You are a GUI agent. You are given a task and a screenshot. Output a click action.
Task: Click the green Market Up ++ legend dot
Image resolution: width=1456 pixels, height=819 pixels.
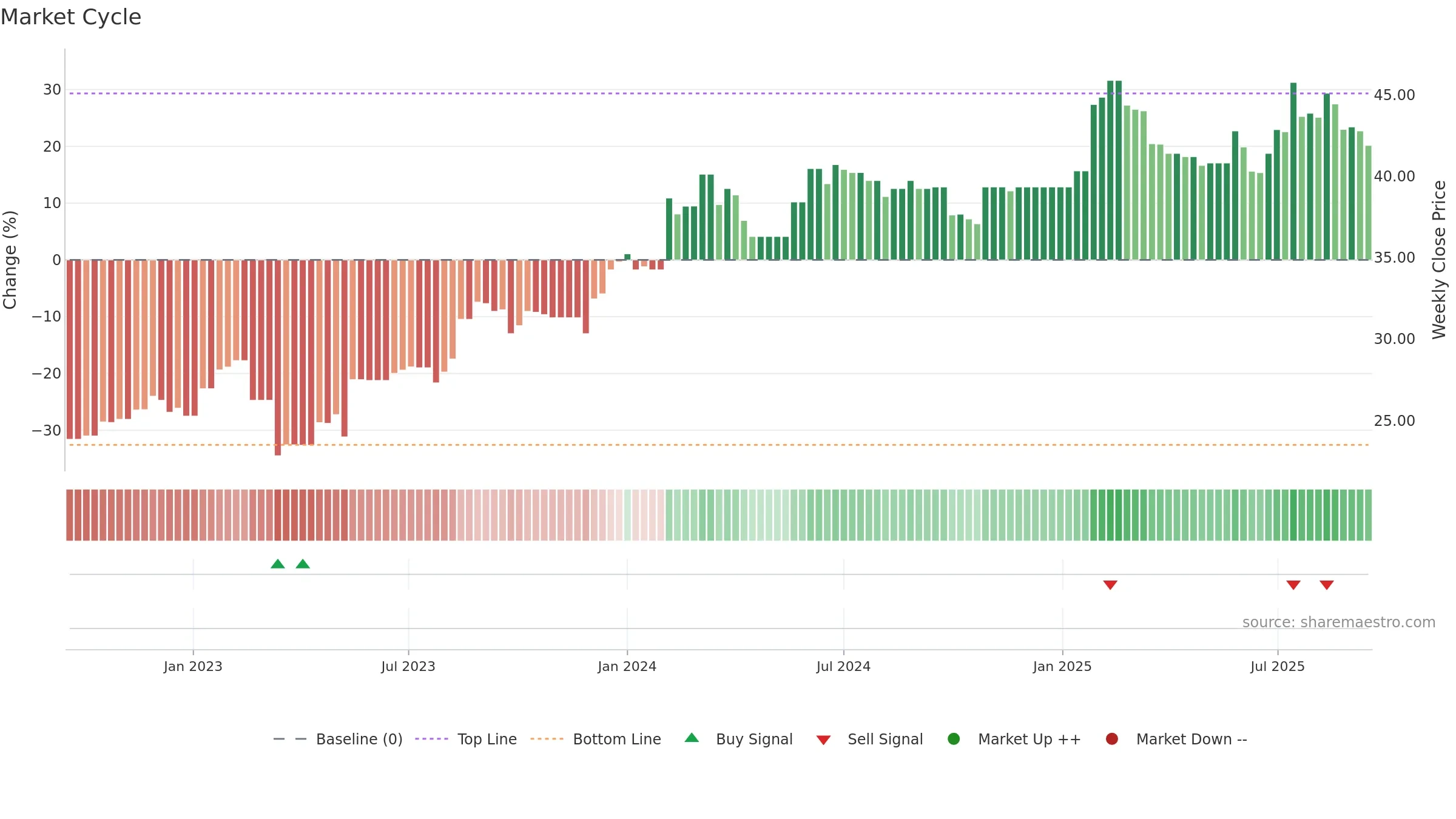(x=954, y=739)
